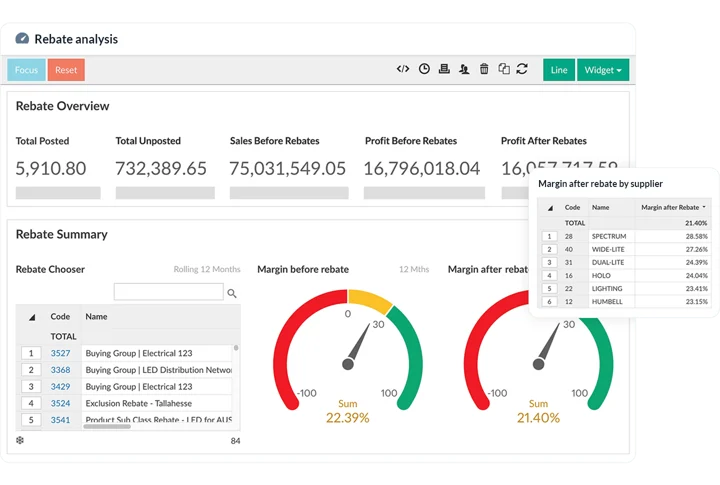Viewport: 720px width, 485px height.
Task: Click the horizontal scrollbar under rebate table
Action: click(107, 426)
